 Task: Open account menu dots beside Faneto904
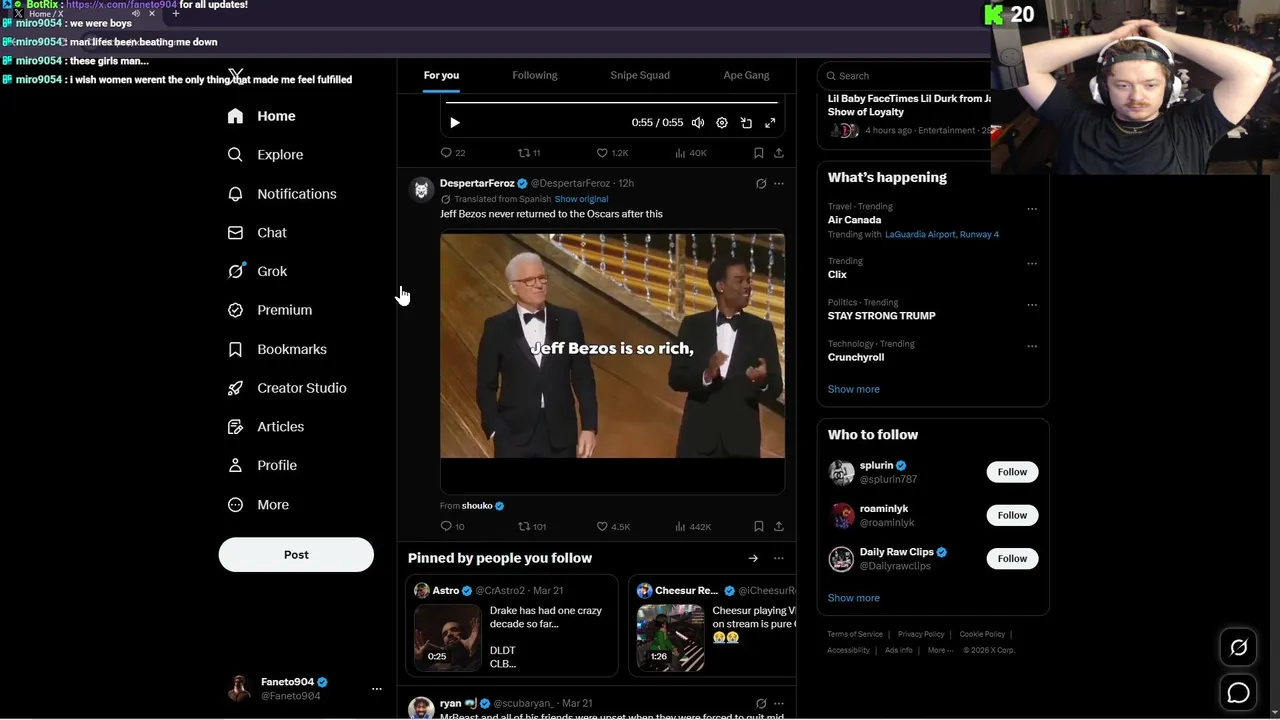[x=377, y=689]
